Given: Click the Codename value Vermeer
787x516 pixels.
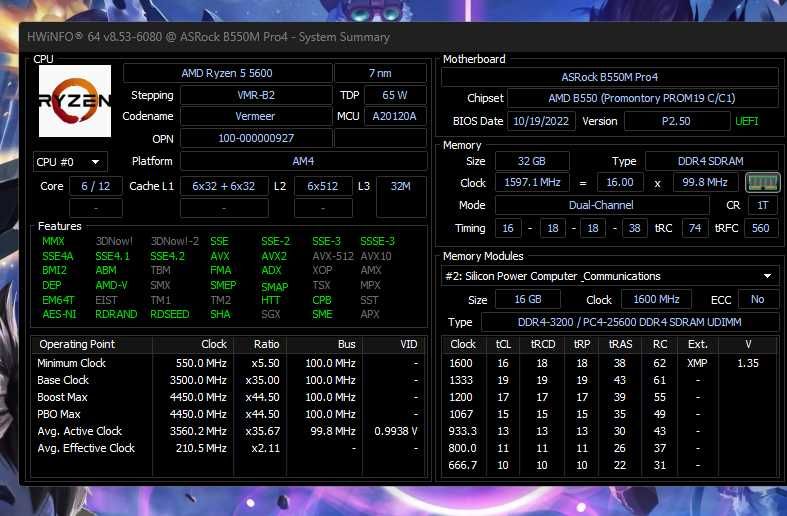Looking at the screenshot, I should point(256,116).
